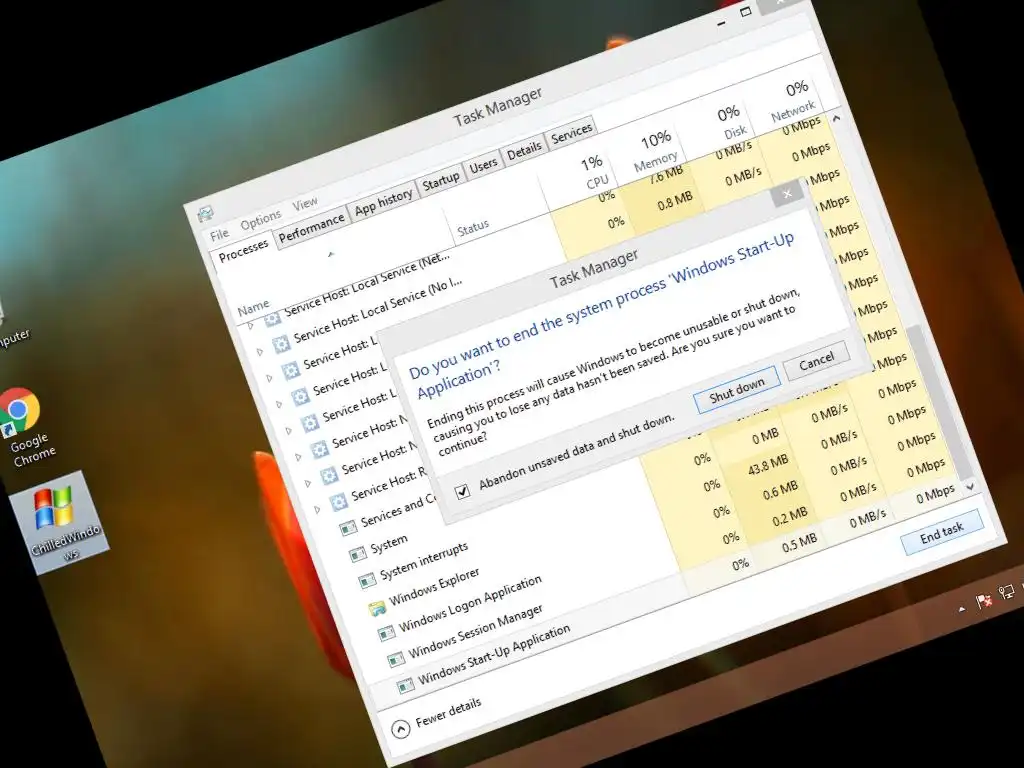Switch to the App history tab
This screenshot has width=1024, height=768.
tap(384, 202)
